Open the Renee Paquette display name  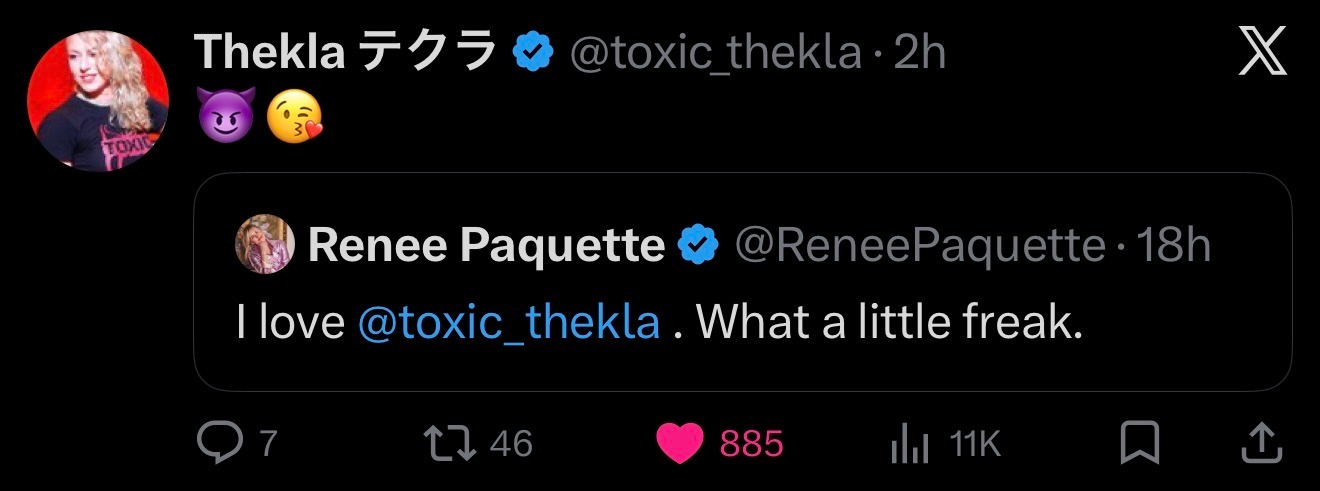[x=486, y=245]
